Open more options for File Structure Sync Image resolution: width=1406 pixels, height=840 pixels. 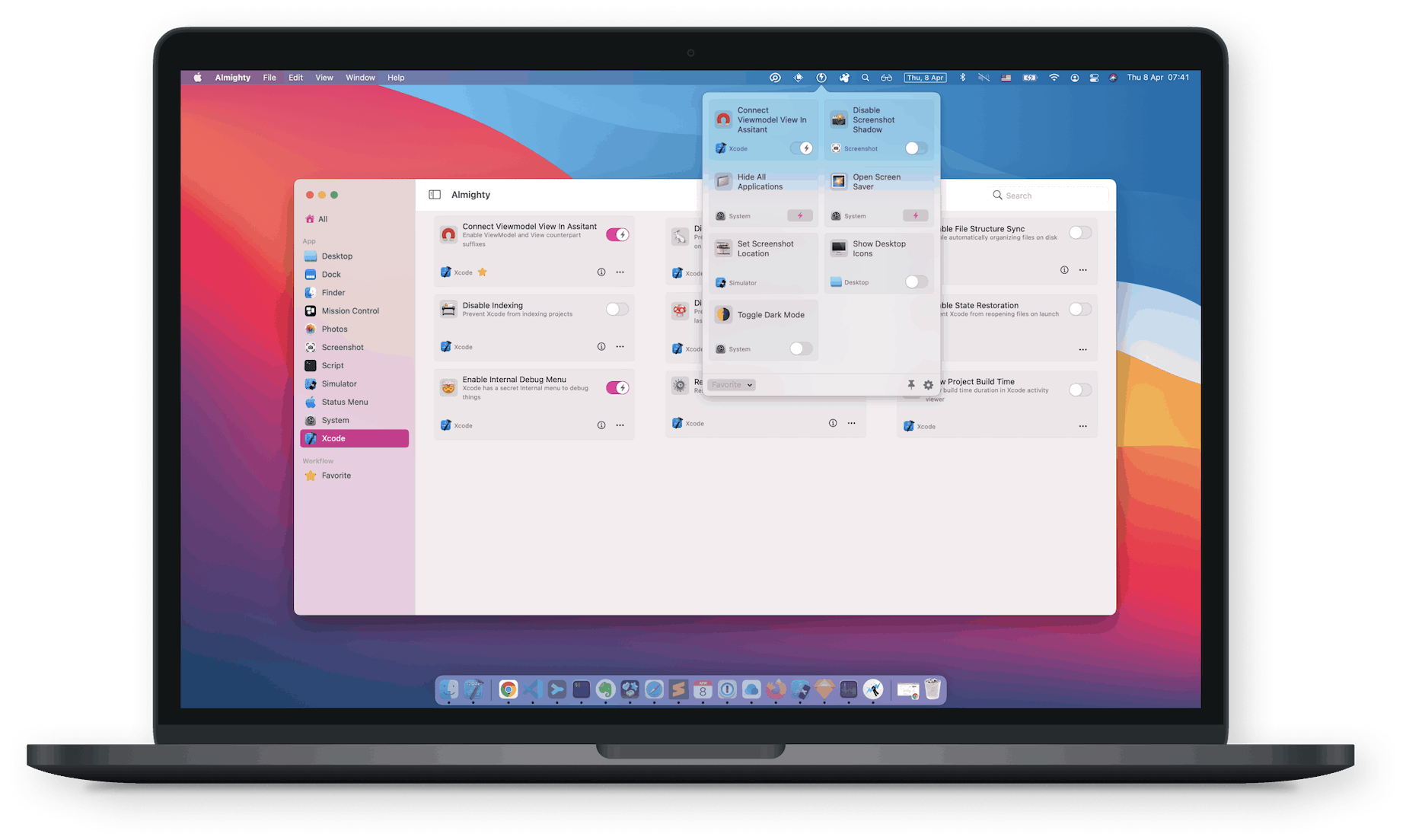coord(1083,270)
